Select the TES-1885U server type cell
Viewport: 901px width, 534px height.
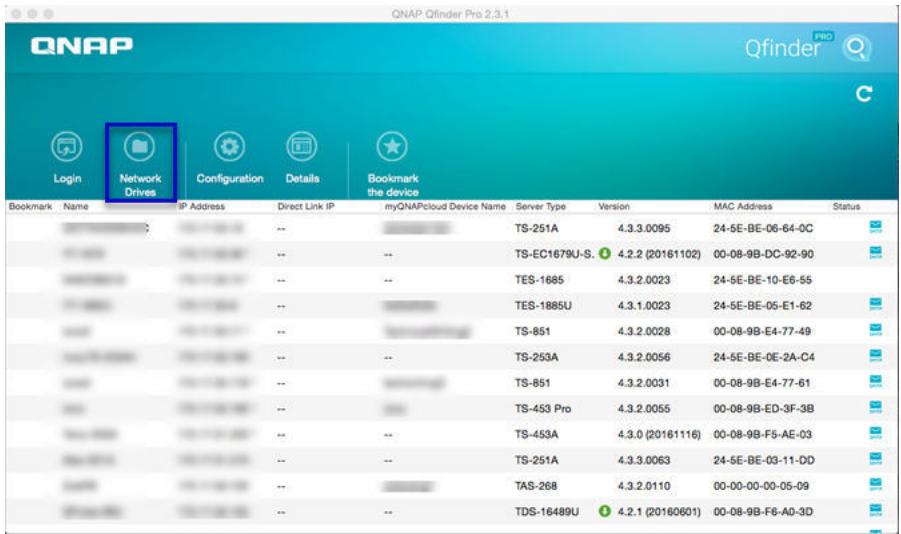coord(543,306)
